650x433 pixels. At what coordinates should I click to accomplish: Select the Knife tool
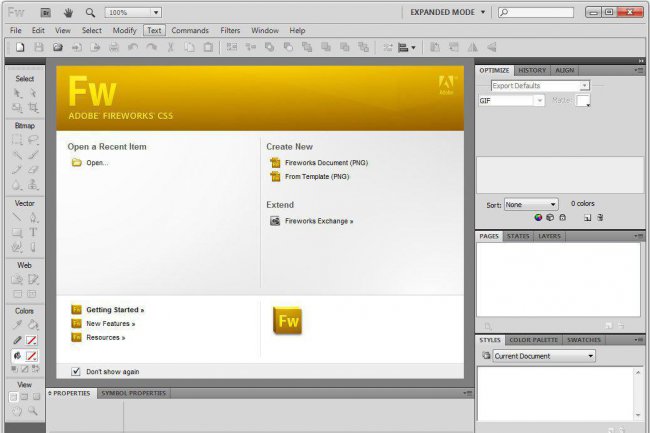tap(33, 247)
